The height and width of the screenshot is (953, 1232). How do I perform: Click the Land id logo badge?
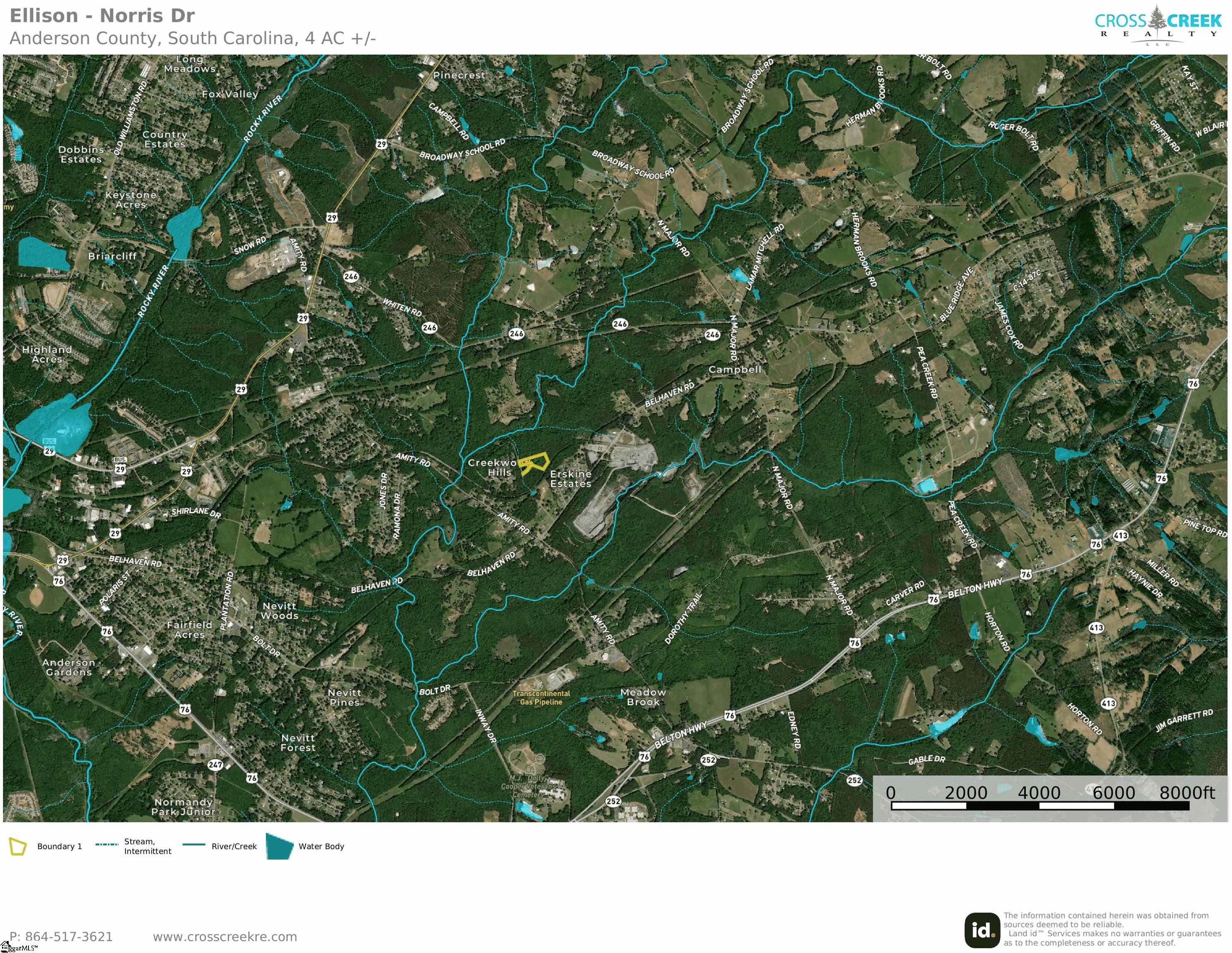(982, 930)
